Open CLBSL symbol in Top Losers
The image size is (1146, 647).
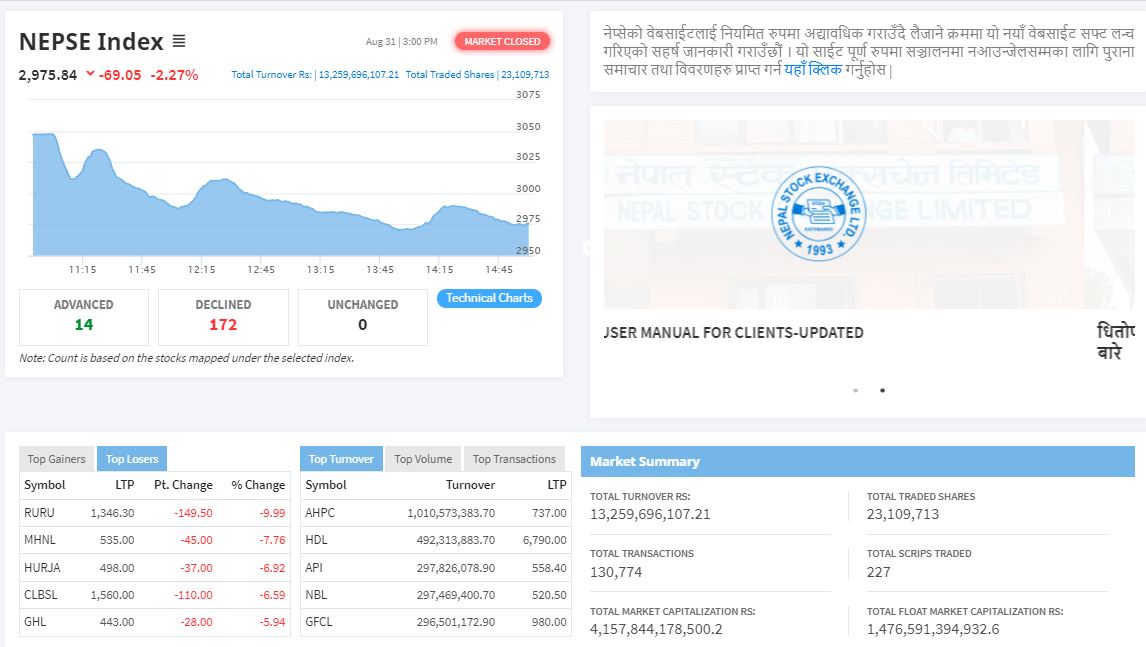coord(41,594)
